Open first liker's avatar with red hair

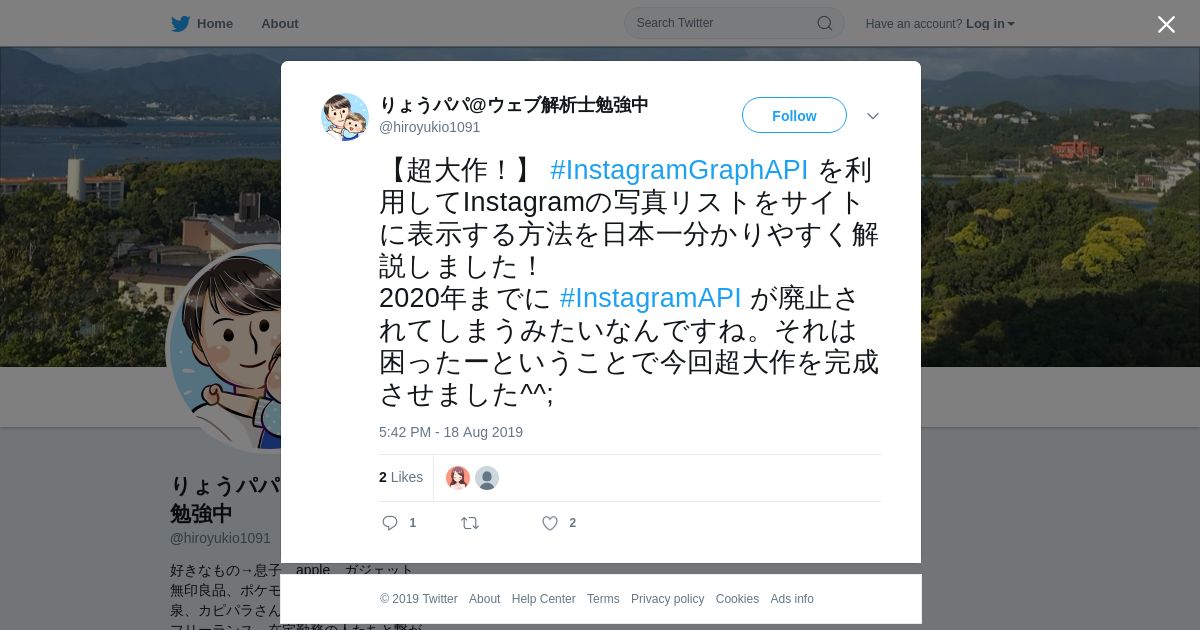click(458, 478)
